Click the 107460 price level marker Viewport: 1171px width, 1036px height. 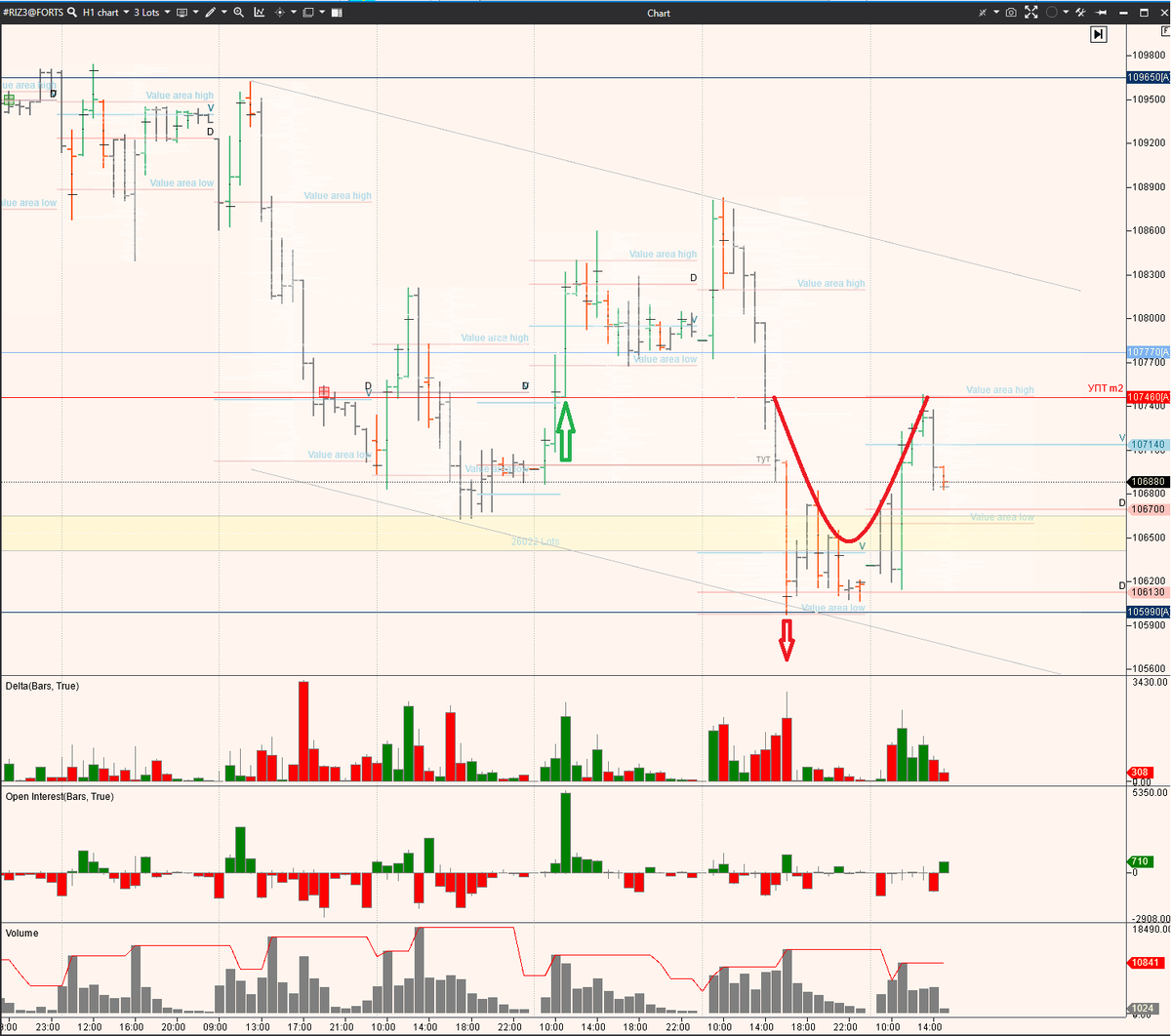[x=1149, y=397]
